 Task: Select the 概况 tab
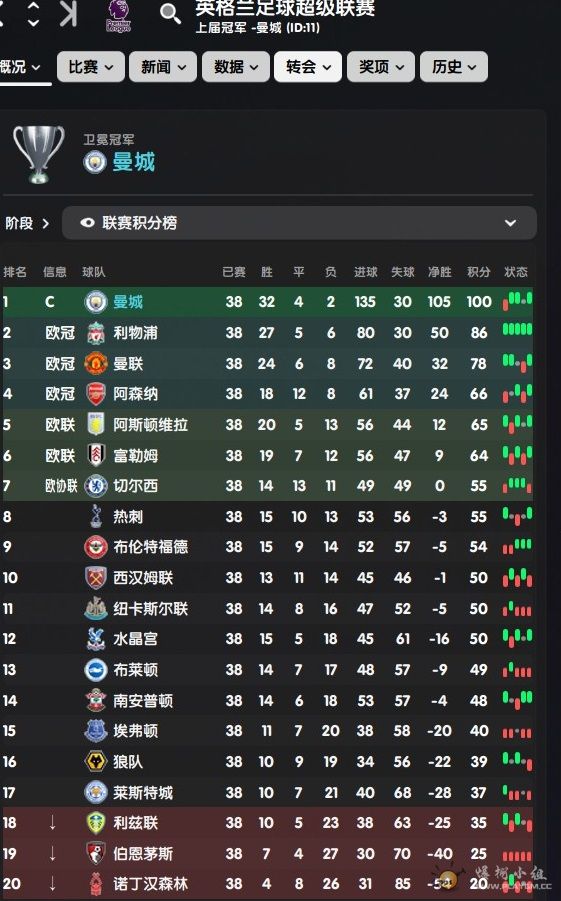pyautogui.click(x=22, y=67)
